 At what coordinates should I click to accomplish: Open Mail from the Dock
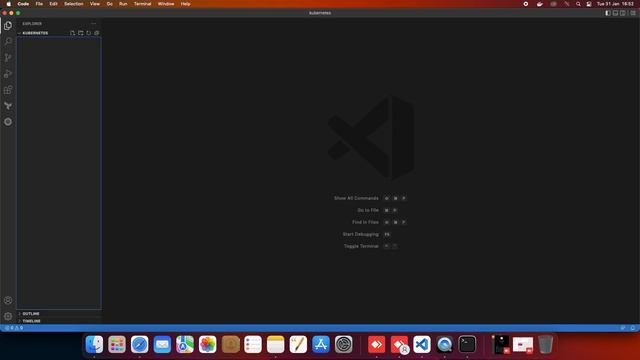point(162,344)
